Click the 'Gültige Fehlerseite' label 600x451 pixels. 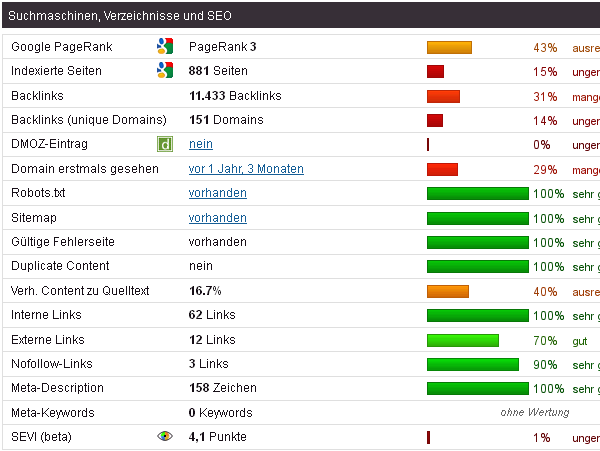(63, 242)
